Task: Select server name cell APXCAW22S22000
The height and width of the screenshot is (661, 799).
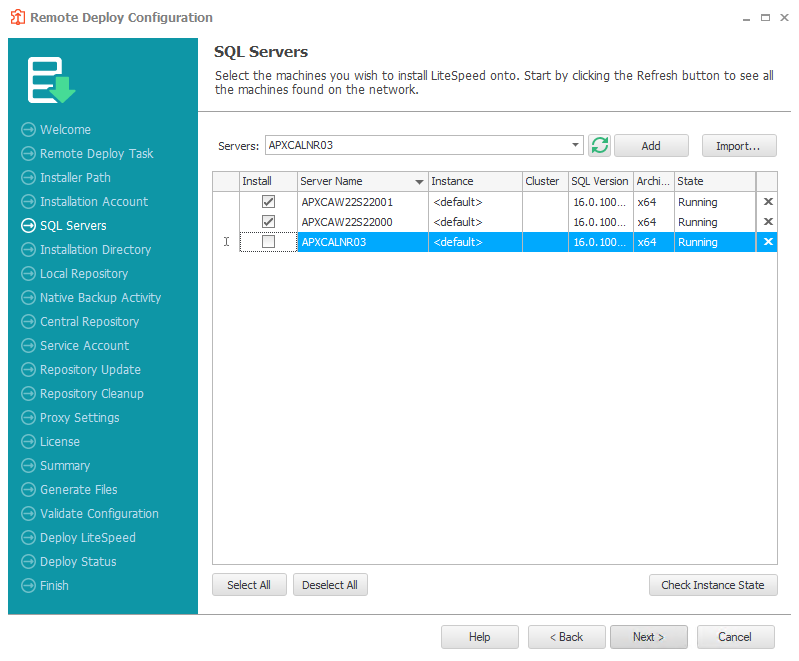Action: click(363, 222)
